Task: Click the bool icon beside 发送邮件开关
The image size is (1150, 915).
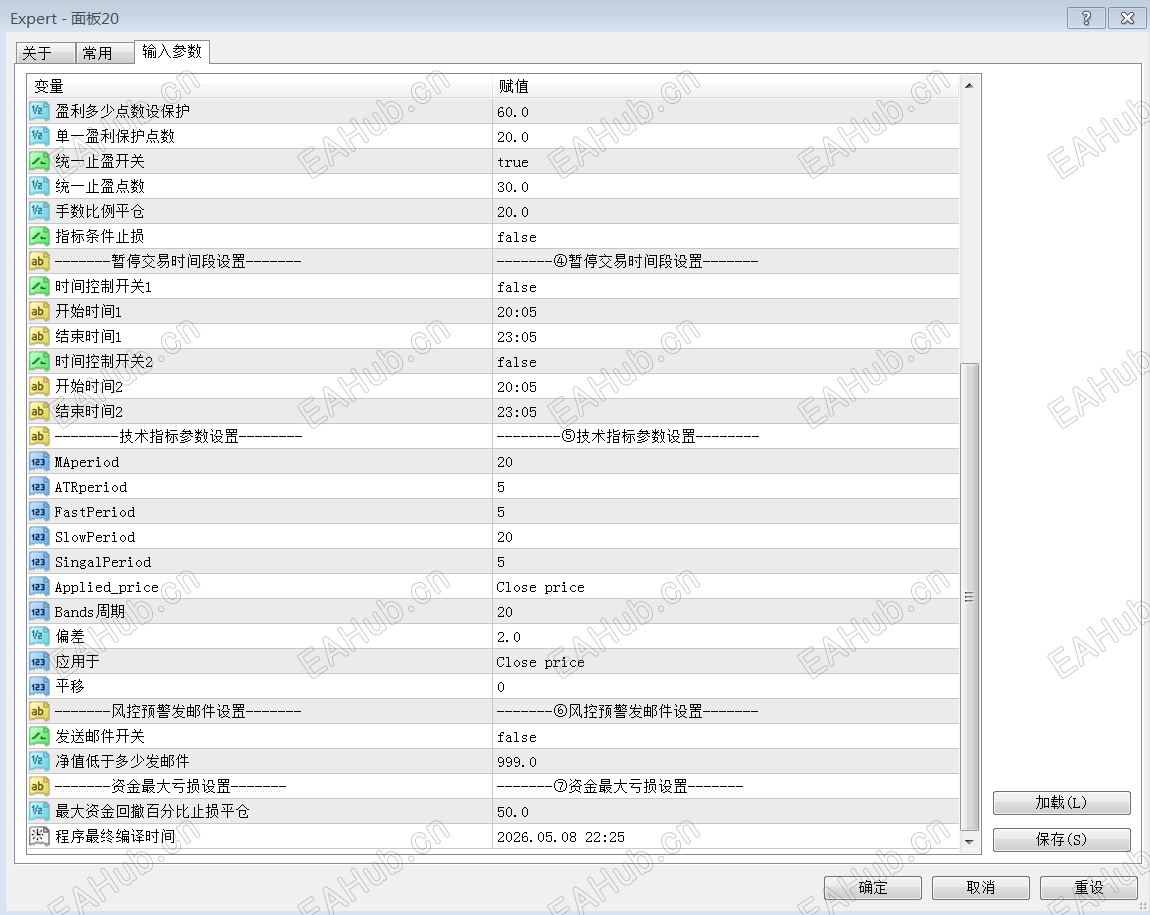Action: point(38,736)
